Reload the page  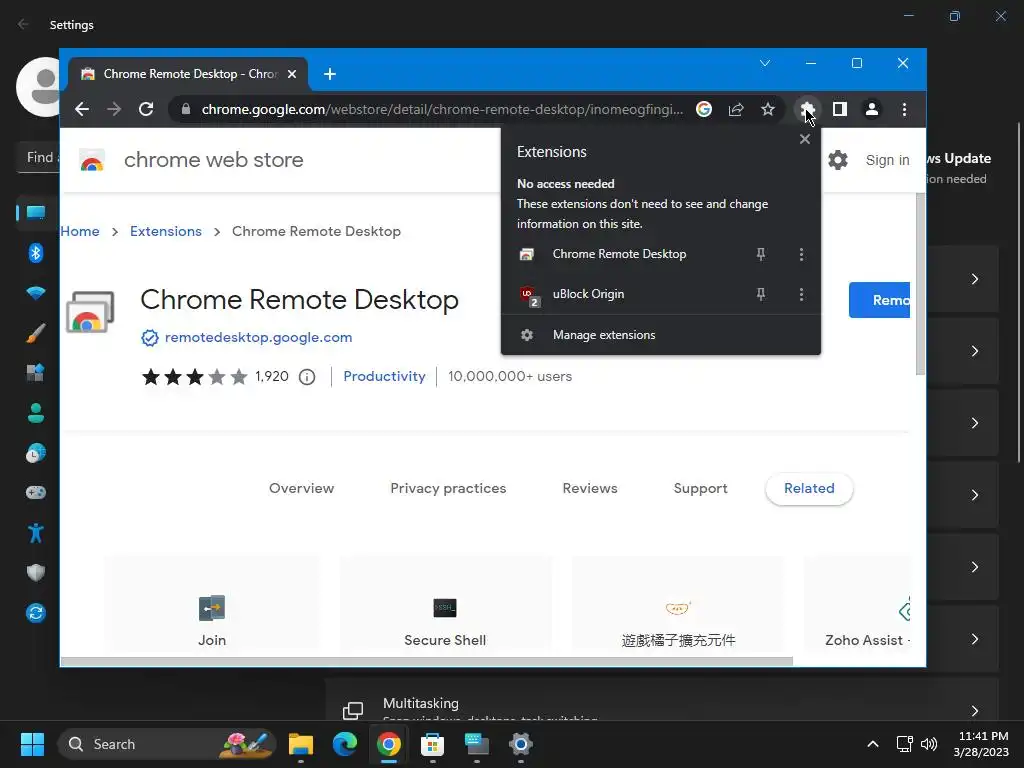coord(146,109)
